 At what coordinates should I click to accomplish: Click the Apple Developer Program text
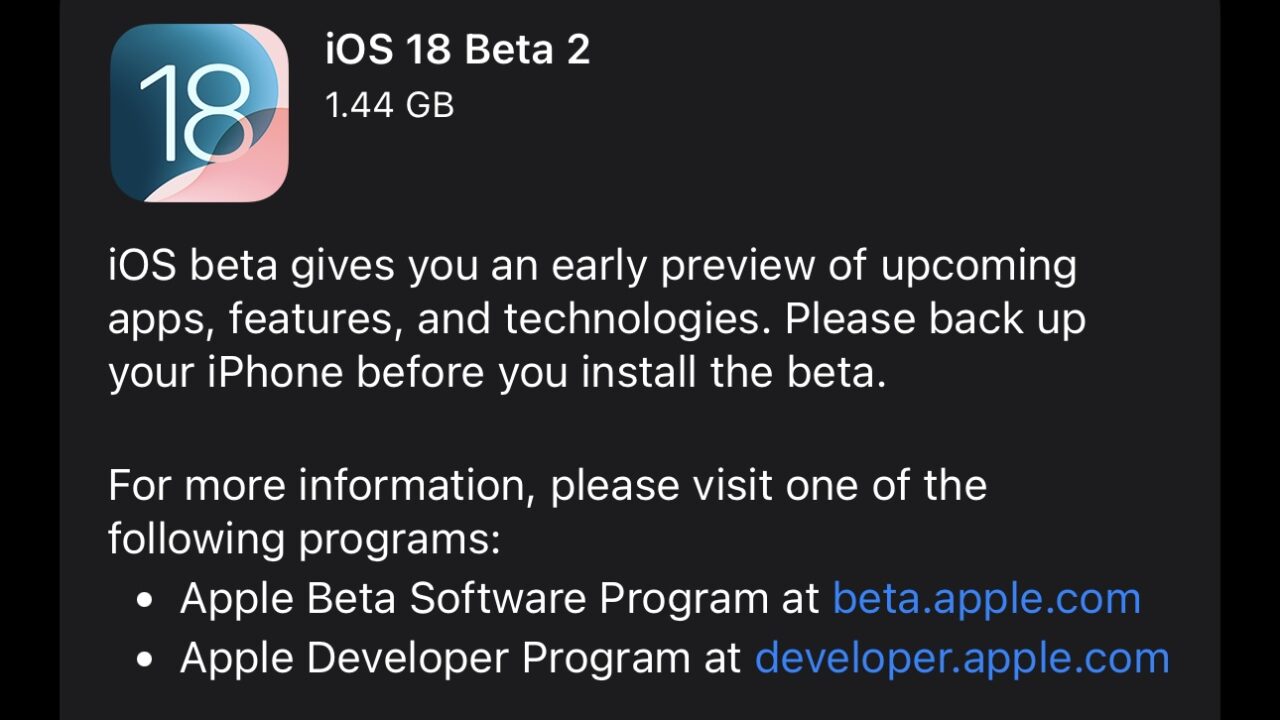click(461, 658)
